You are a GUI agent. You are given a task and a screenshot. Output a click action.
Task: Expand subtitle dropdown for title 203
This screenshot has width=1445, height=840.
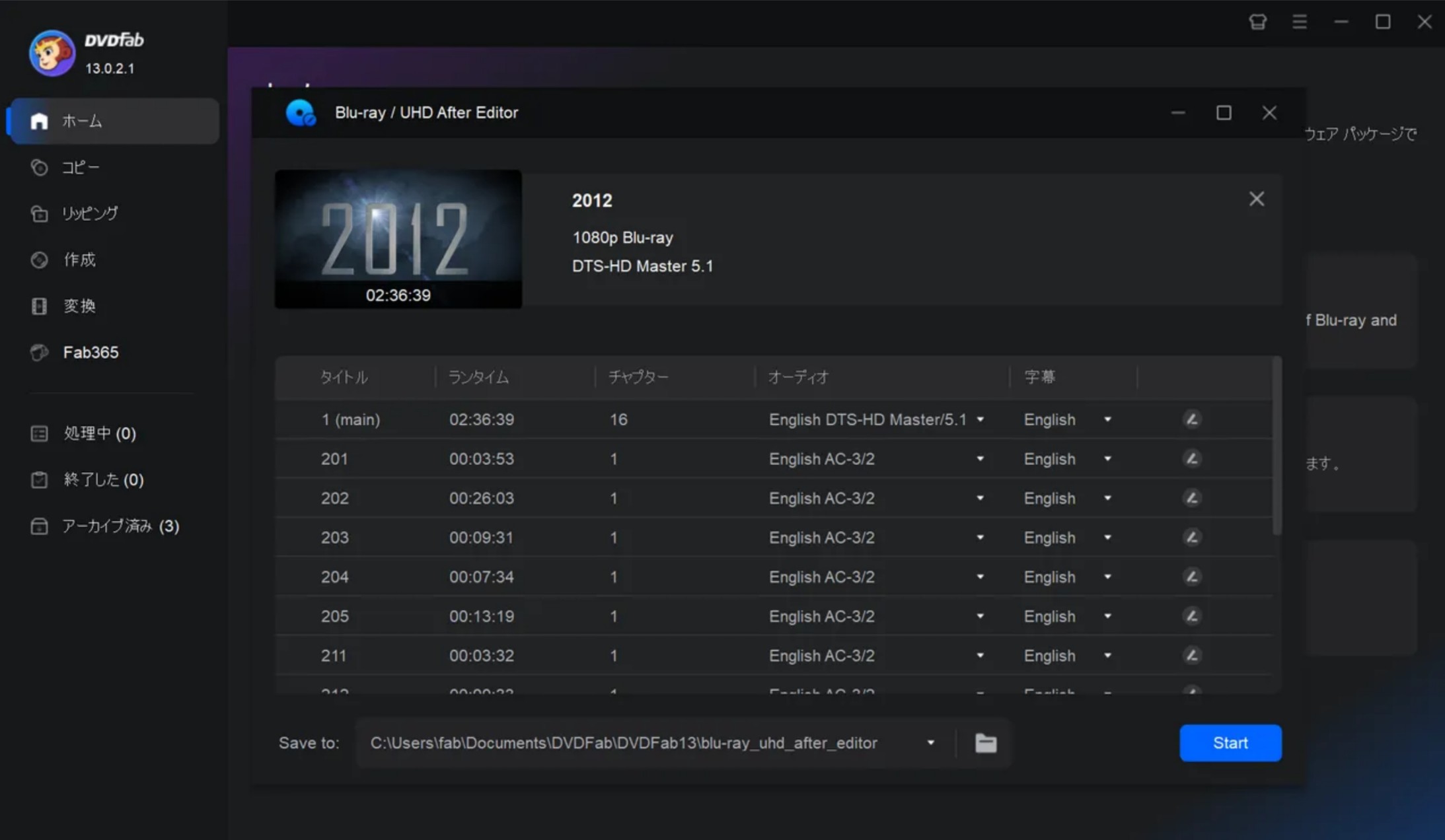click(x=1108, y=537)
